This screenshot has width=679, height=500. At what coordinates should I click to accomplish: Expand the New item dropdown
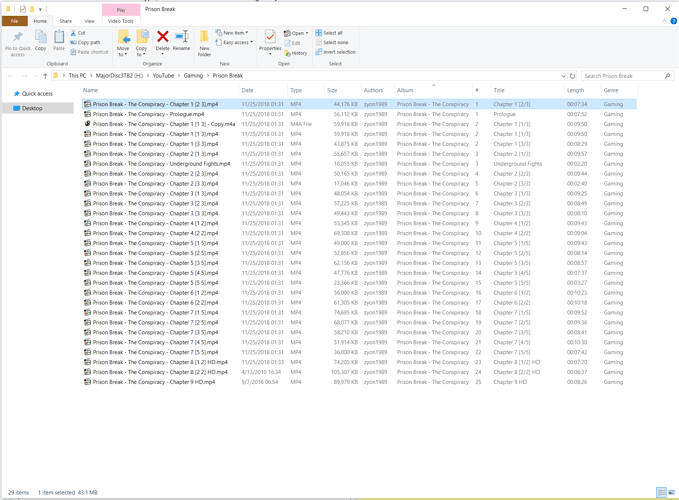coord(232,33)
